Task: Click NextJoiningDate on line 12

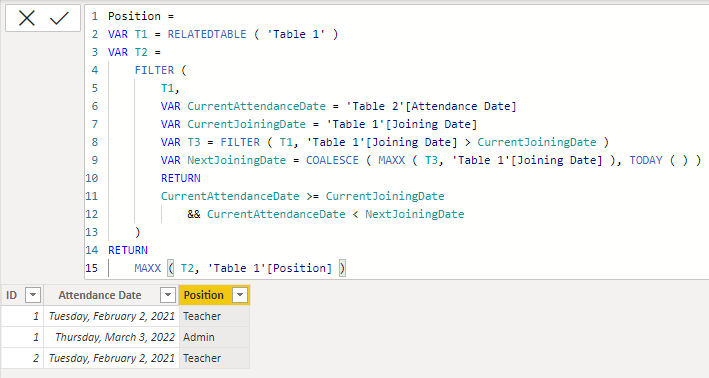Action: tap(415, 214)
